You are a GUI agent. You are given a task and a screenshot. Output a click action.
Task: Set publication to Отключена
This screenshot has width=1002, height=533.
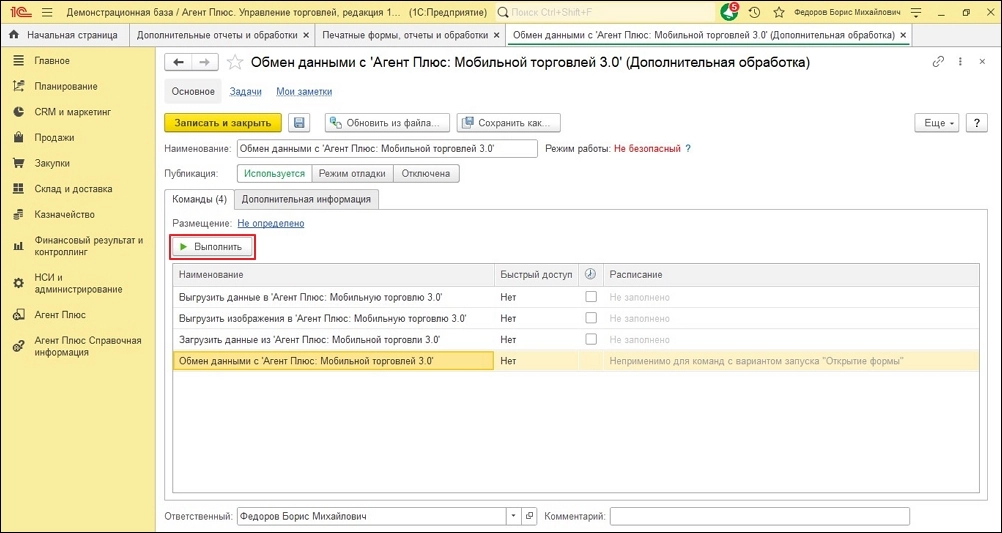[426, 173]
